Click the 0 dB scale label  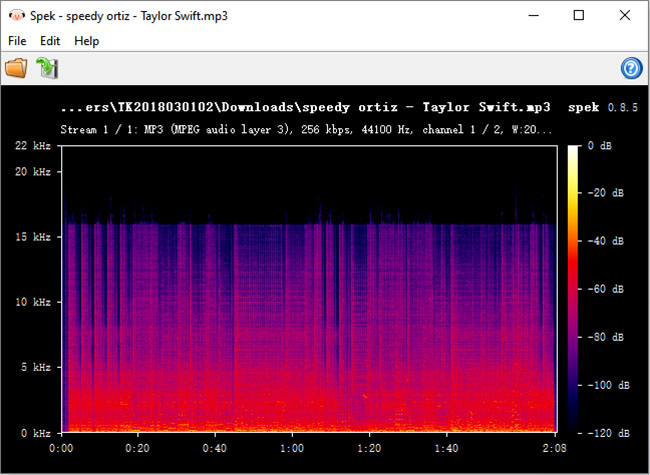pos(600,145)
